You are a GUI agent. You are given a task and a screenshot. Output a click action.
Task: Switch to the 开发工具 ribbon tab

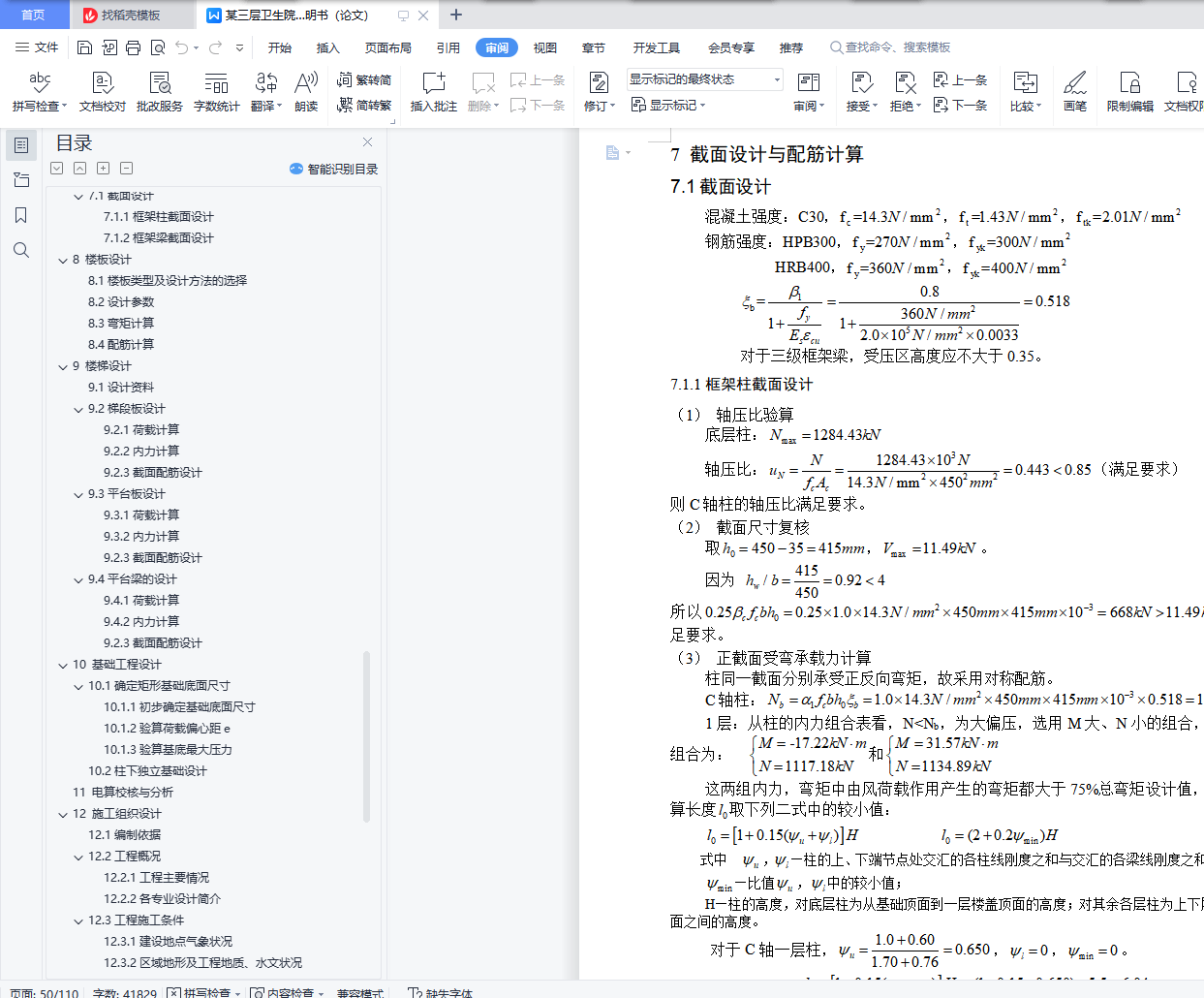point(657,47)
